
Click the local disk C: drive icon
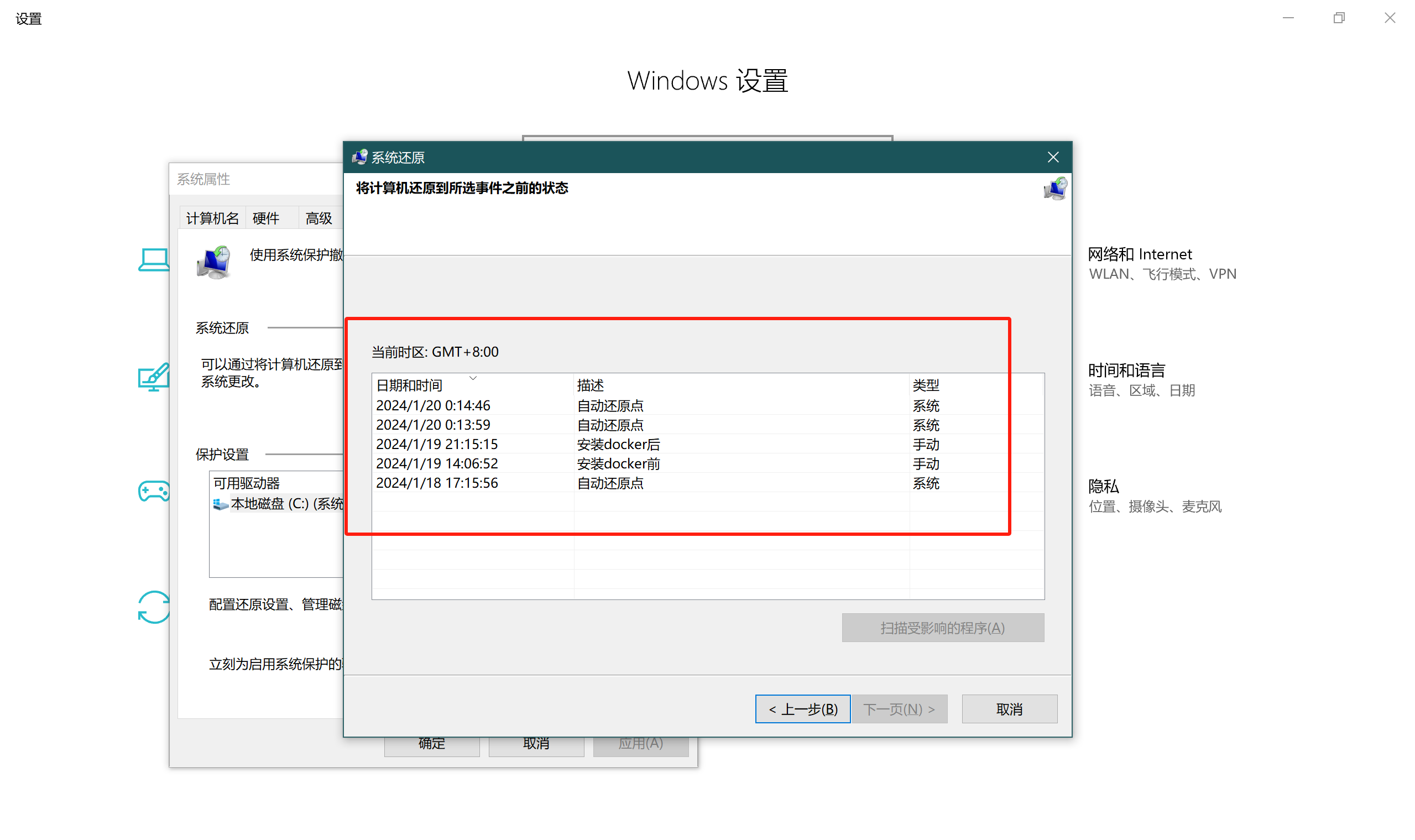(x=220, y=504)
